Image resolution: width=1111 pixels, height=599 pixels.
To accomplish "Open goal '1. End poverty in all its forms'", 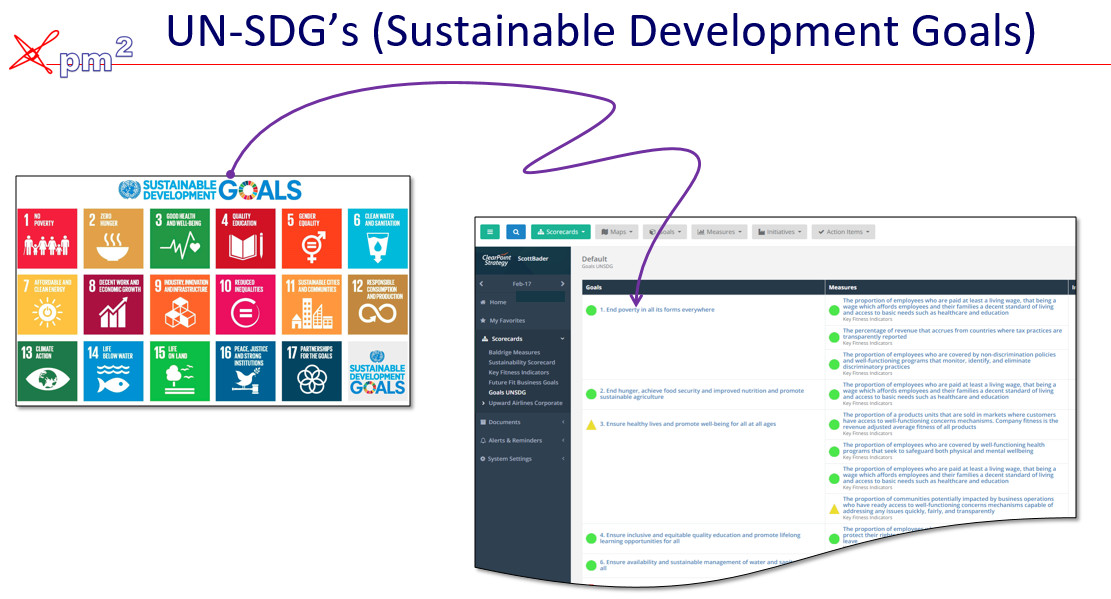I will click(657, 310).
